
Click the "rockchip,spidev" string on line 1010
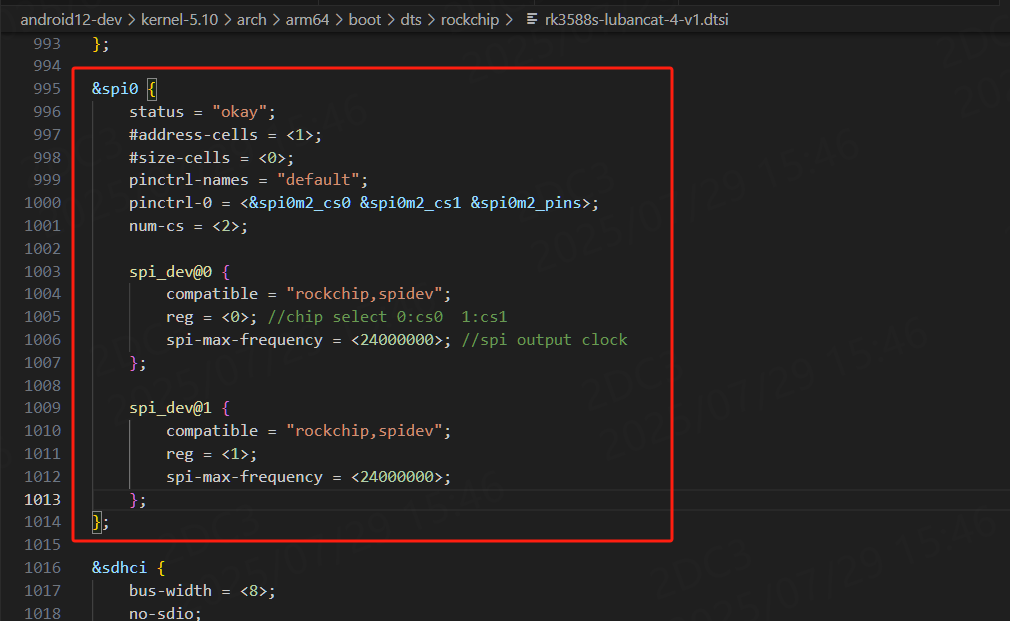[x=364, y=431]
